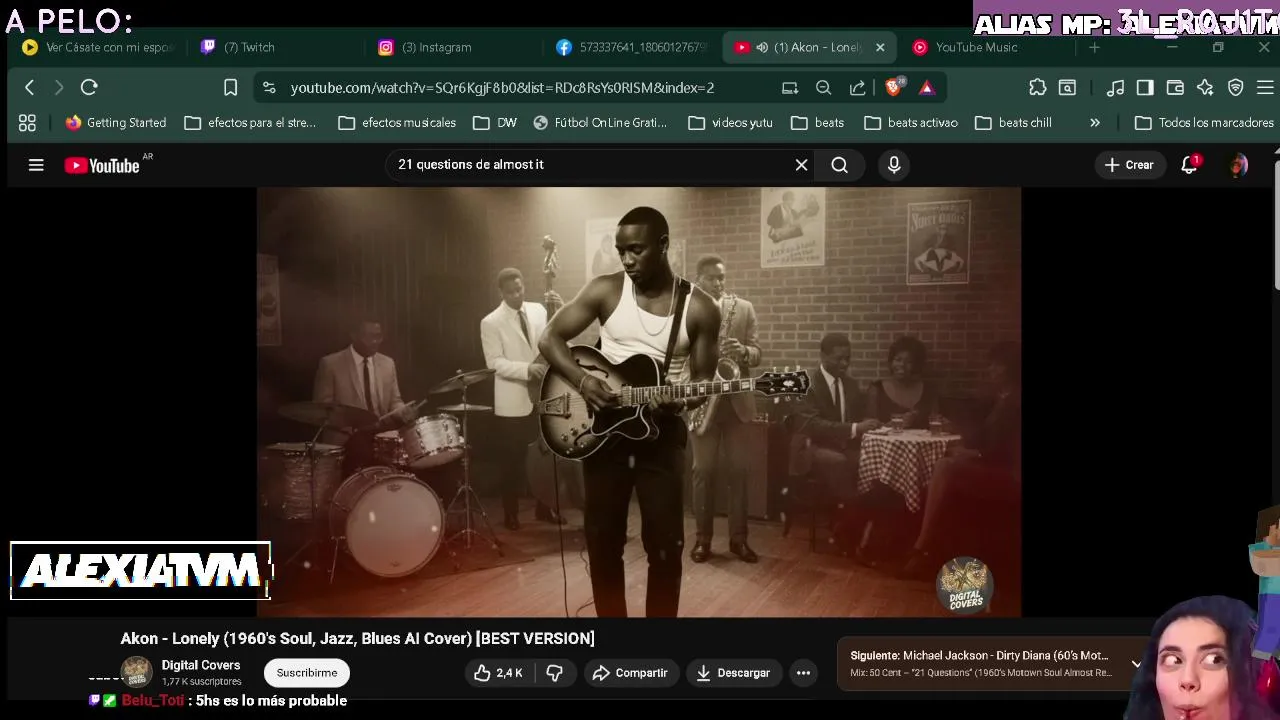Open the DW bookmark folder
The height and width of the screenshot is (720, 1280).
(x=495, y=123)
